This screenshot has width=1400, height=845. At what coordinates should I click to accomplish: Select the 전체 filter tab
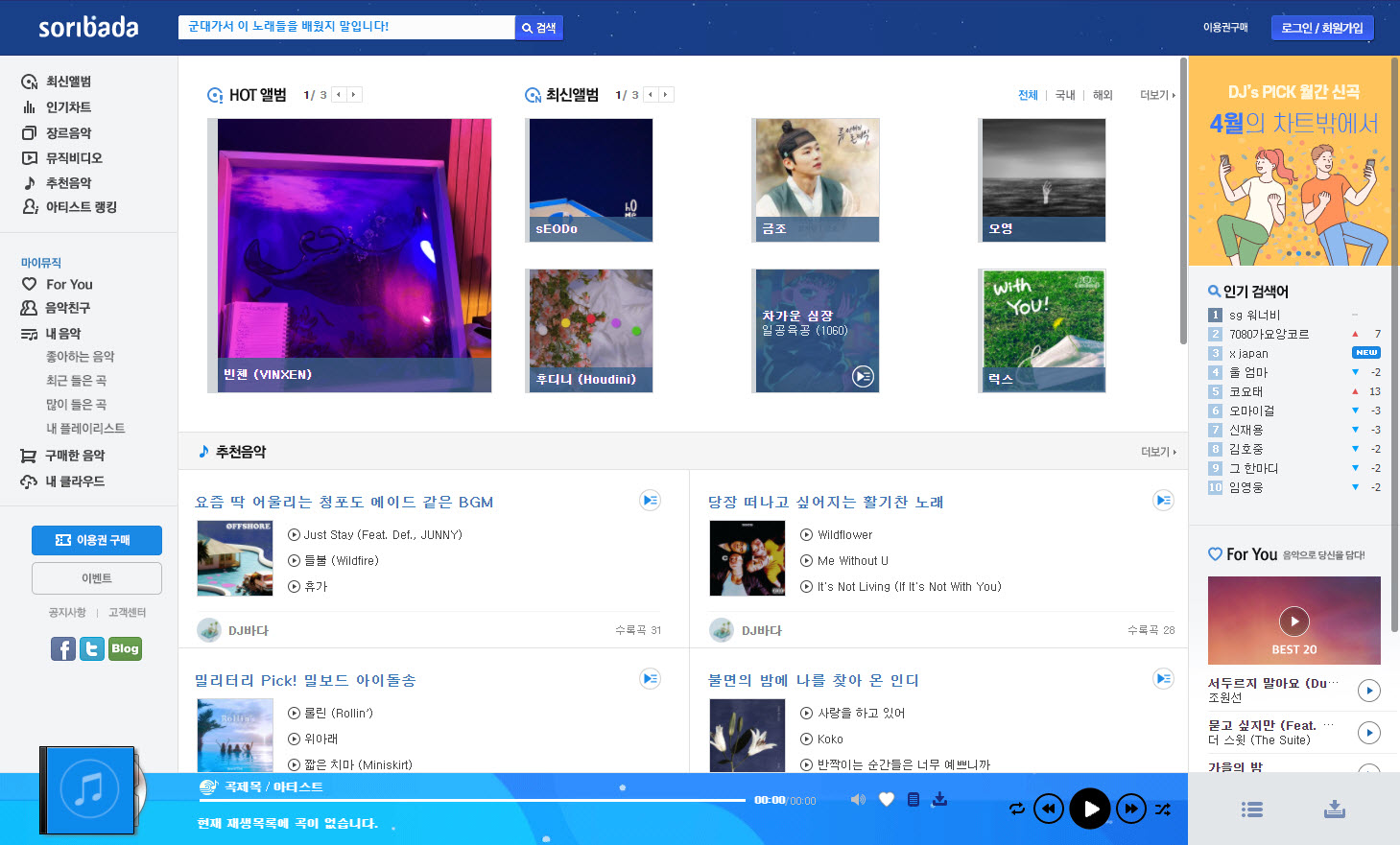coord(1028,95)
